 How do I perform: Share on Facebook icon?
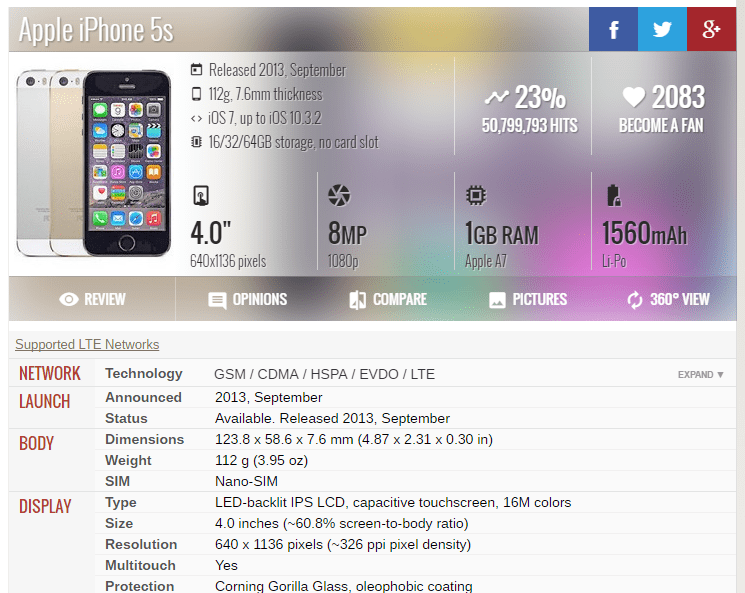(x=613, y=29)
